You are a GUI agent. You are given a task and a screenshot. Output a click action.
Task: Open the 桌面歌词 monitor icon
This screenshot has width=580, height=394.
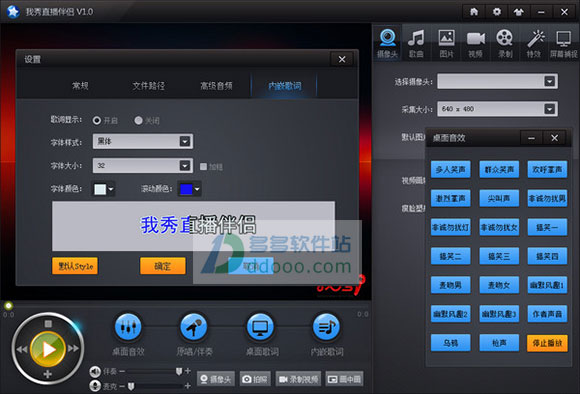click(260, 327)
